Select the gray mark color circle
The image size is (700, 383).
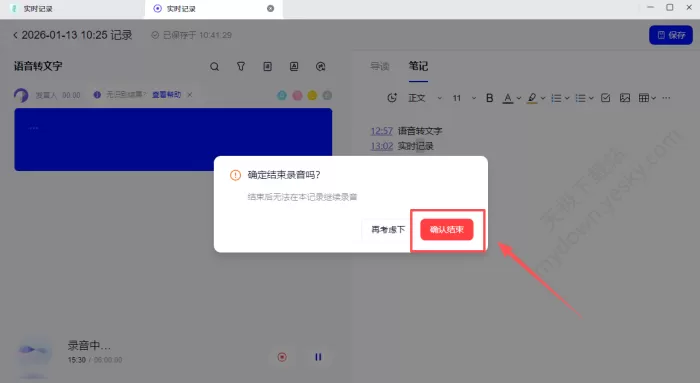click(x=327, y=95)
